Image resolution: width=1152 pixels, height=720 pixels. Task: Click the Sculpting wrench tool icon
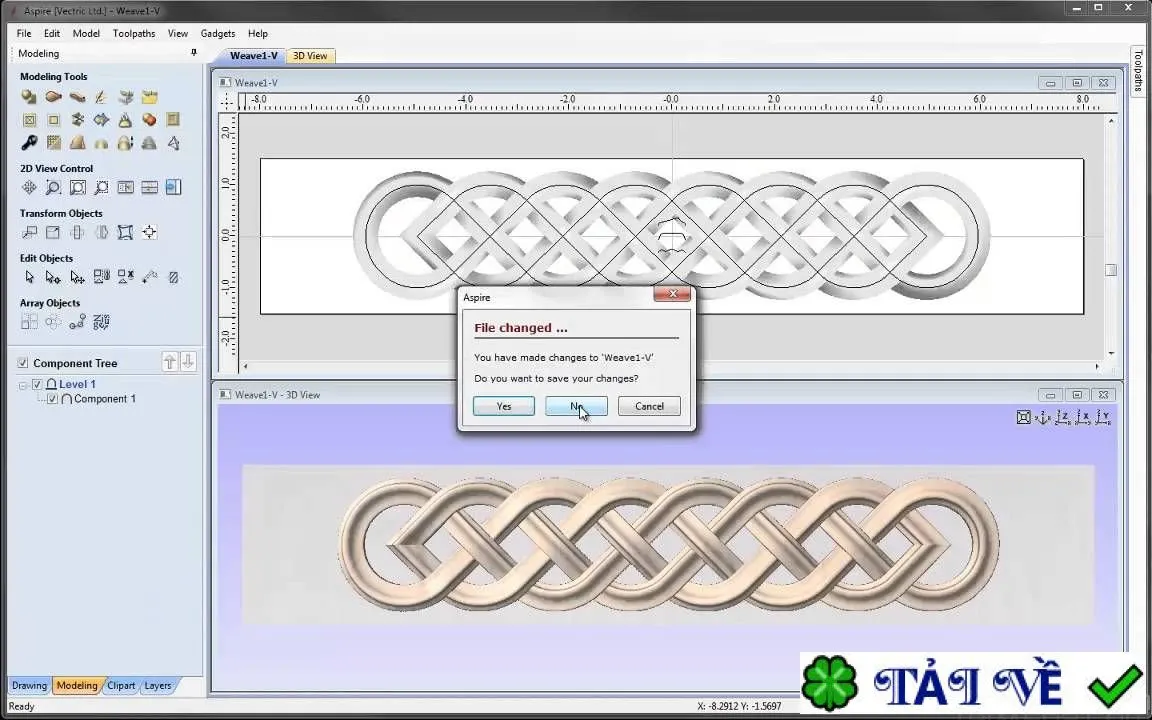[x=29, y=143]
